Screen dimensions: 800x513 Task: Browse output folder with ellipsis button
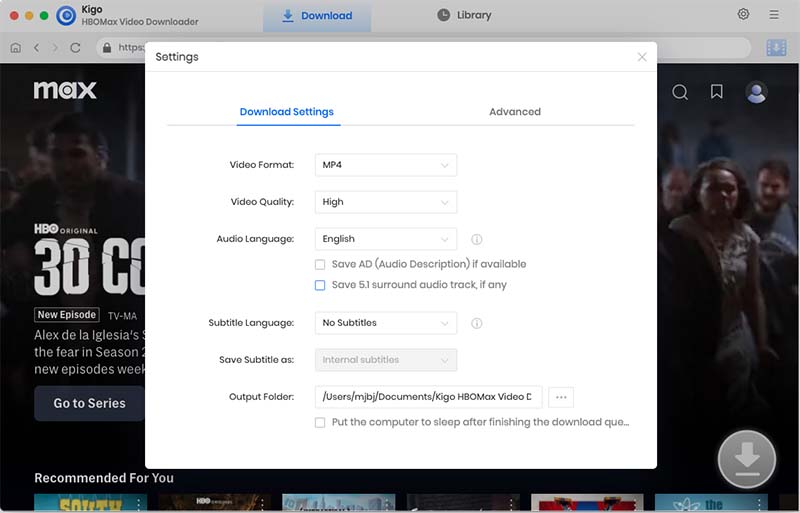pos(561,397)
